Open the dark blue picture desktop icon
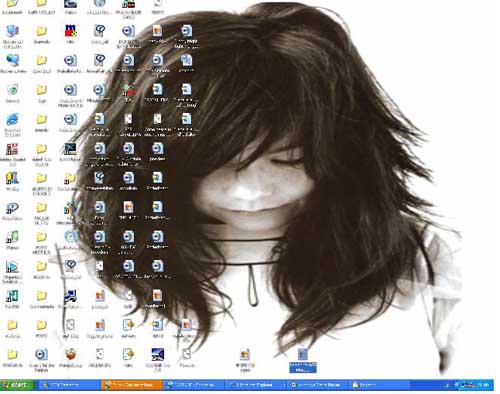 click(x=157, y=354)
